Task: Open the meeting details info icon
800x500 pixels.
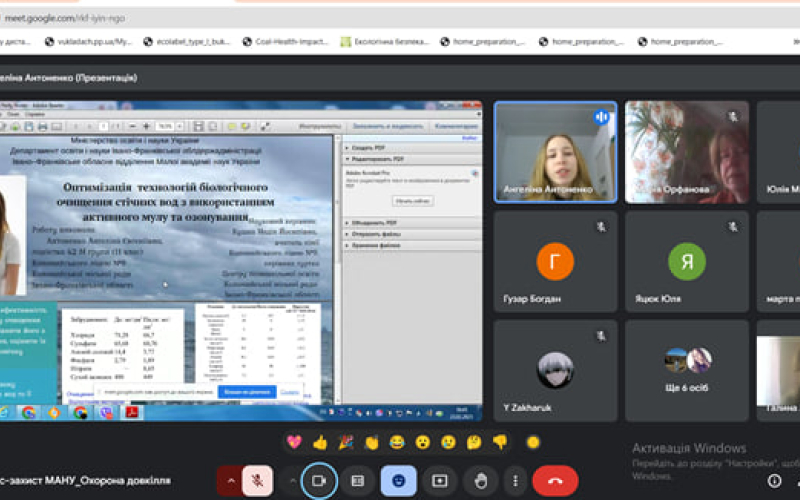Action: tap(774, 481)
